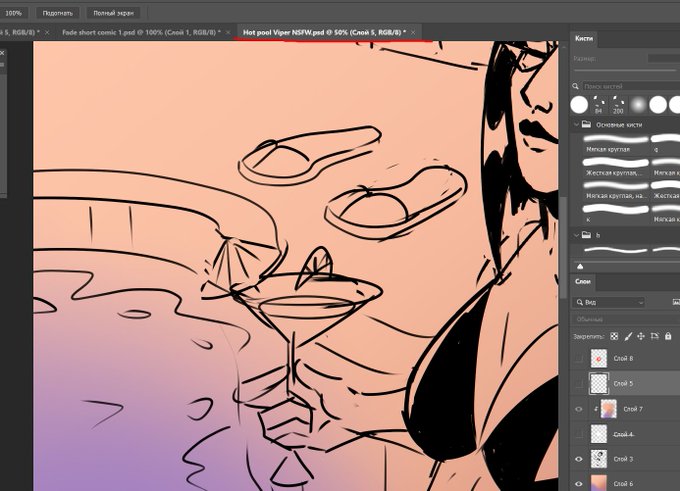Select the Мягкая круглая brush preset

616,144
